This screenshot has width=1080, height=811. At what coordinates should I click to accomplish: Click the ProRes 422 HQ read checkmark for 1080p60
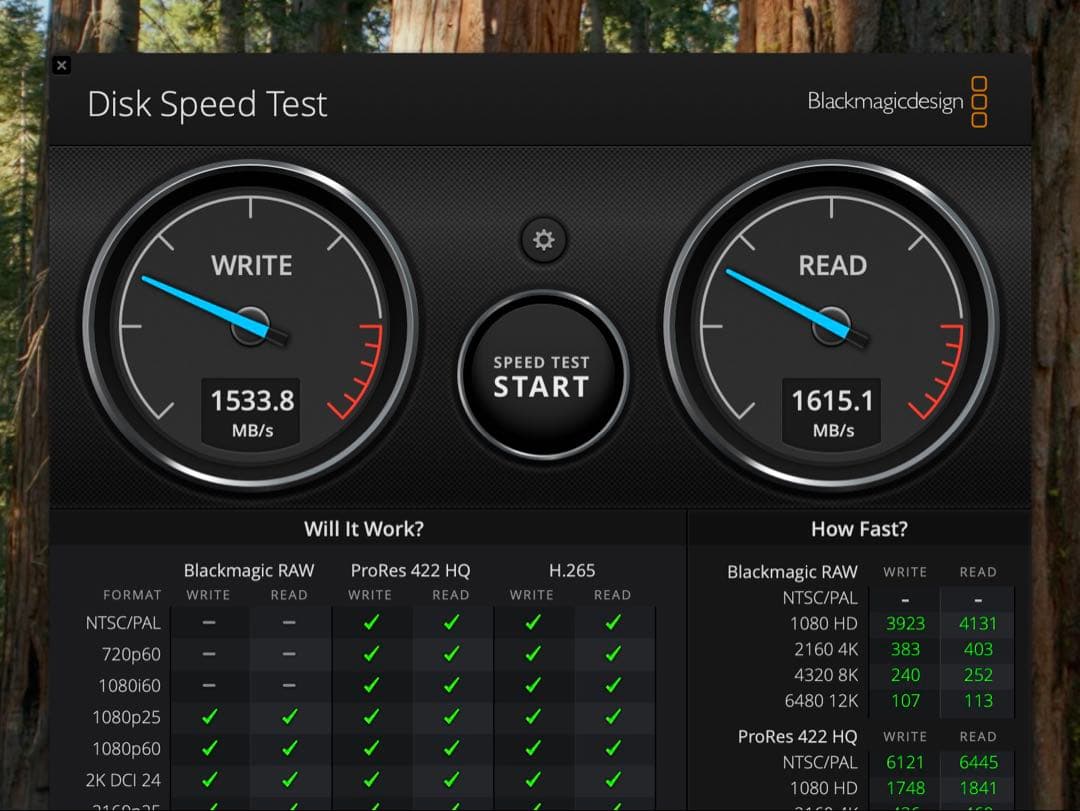(451, 748)
